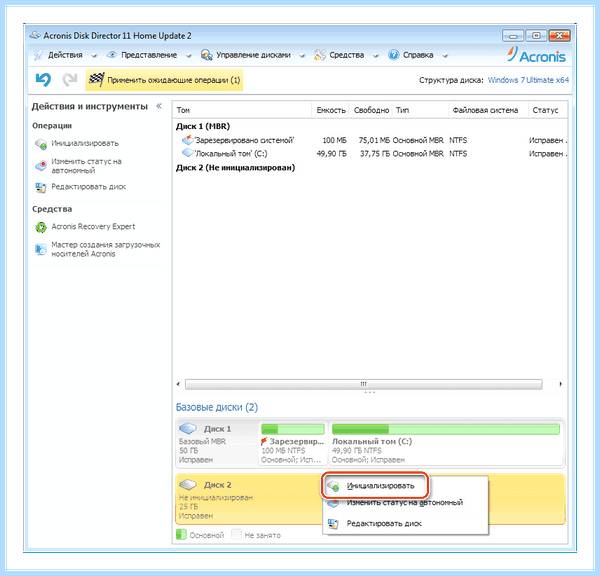
Task: Click the 'Базовые диски (2)' heading
Action: tap(217, 407)
